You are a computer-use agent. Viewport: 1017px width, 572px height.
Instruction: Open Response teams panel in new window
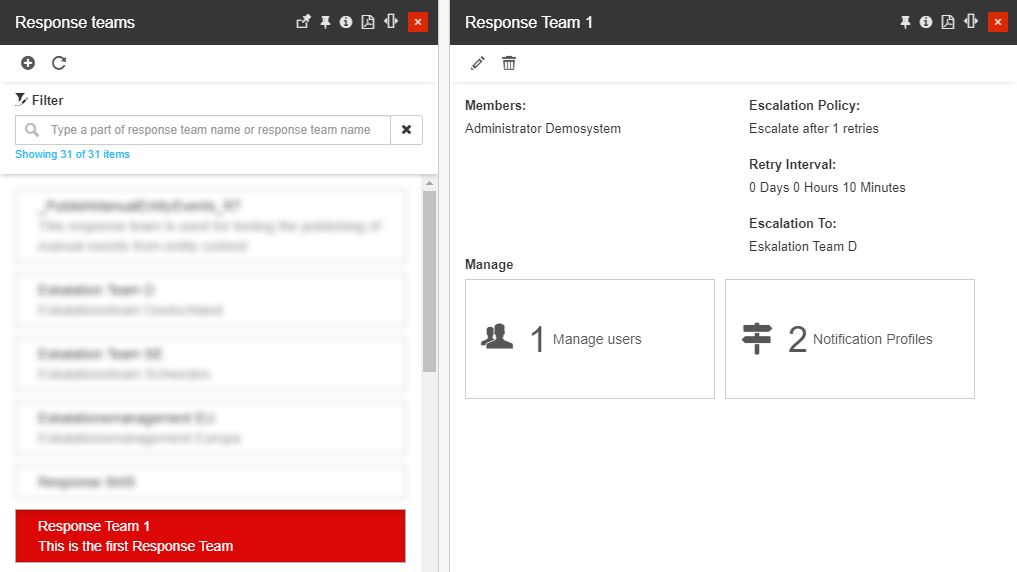(304, 22)
